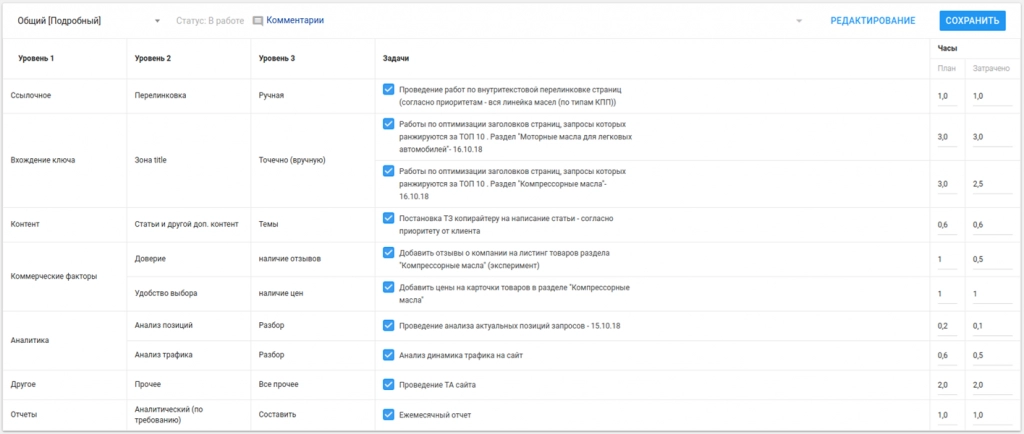
Task: Switch to РЕДАКТИРОВАНИЕ mode
Action: point(872,21)
